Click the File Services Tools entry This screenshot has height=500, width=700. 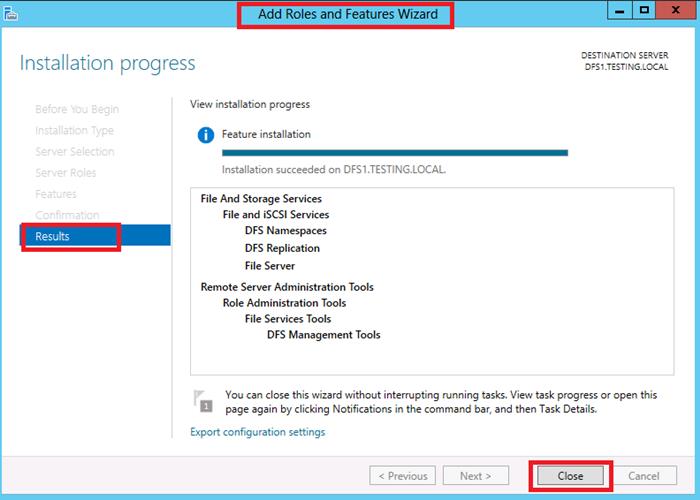coord(288,319)
